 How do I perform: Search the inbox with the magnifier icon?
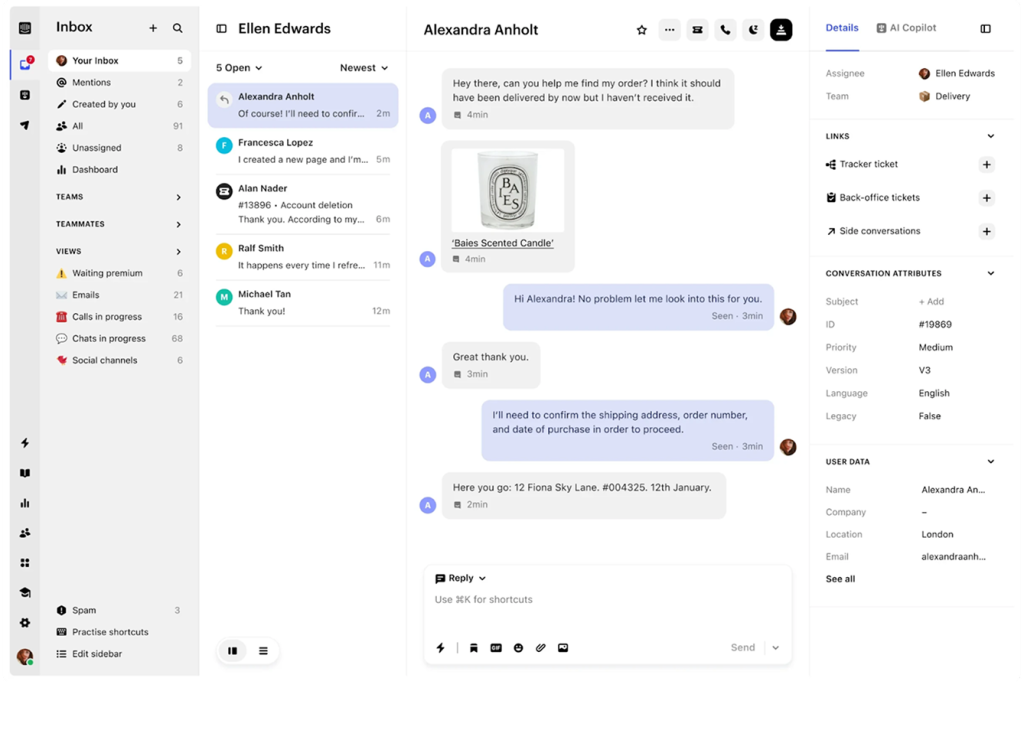(178, 29)
